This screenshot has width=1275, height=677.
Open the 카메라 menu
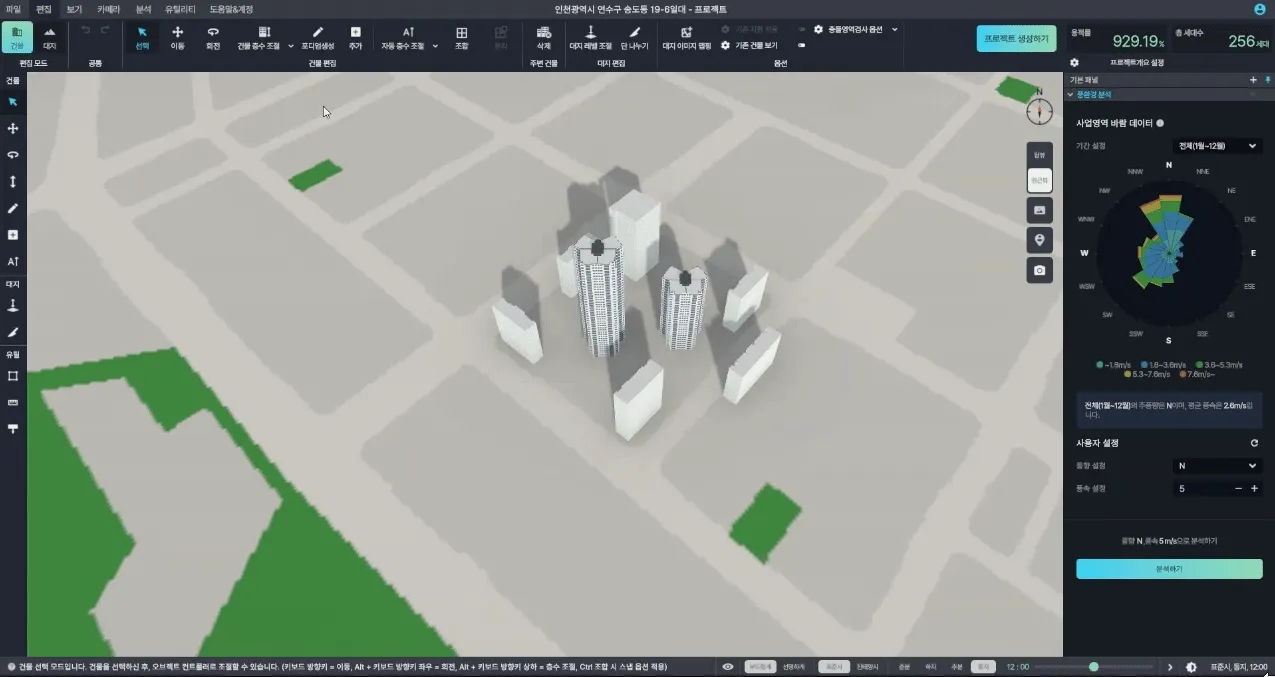point(107,8)
